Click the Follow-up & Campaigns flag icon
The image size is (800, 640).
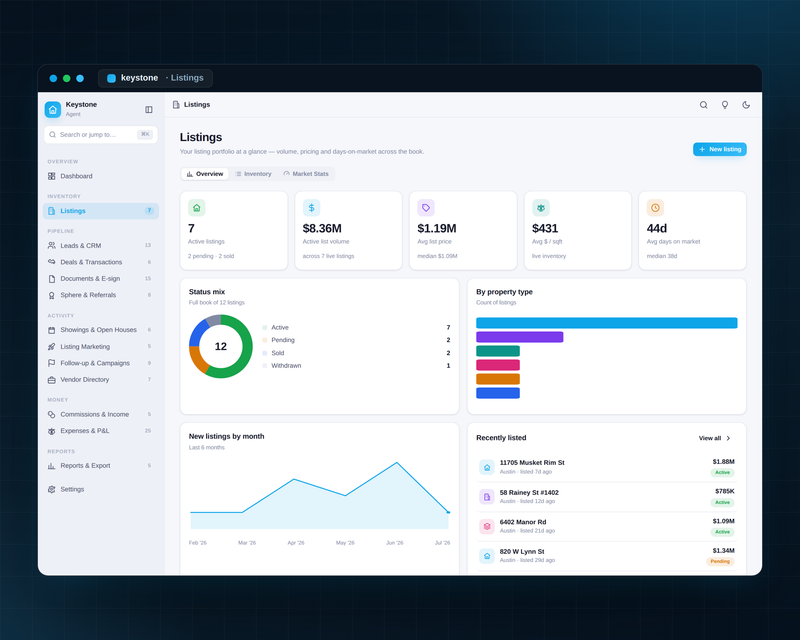pos(52,363)
